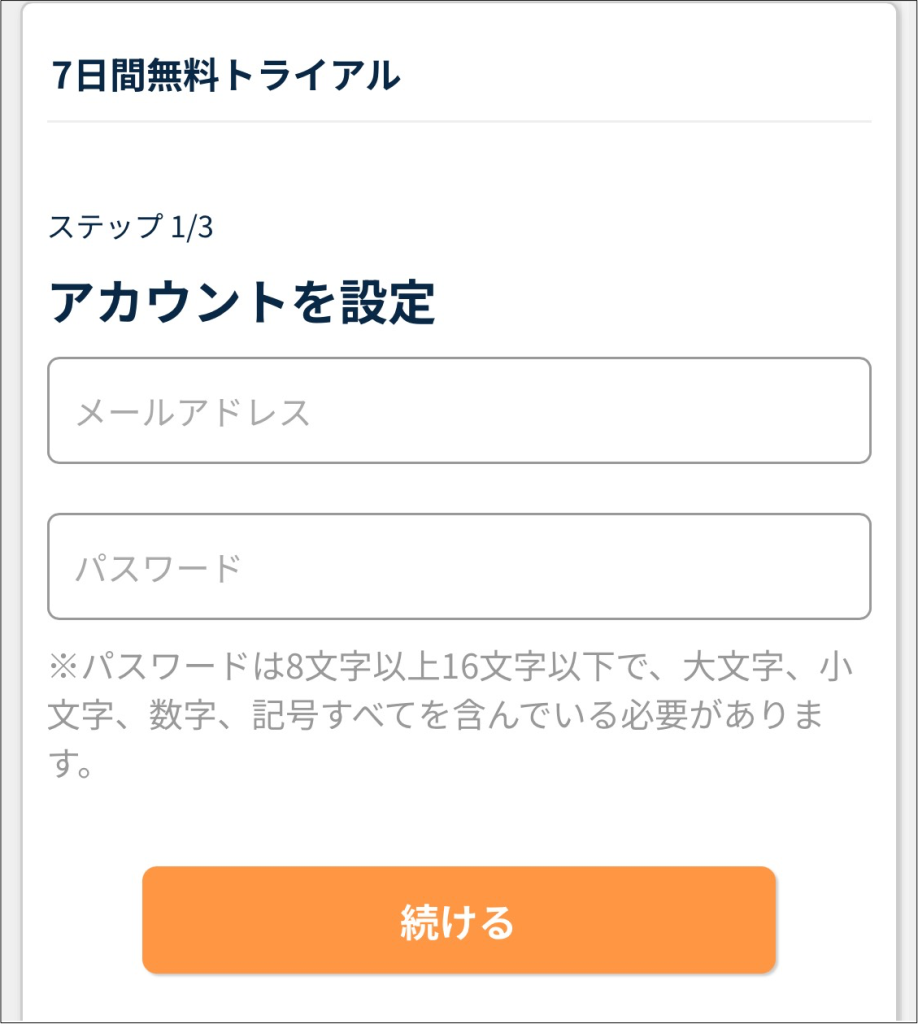Screen dimensions: 918x1024
Task: Click the last line of the password hint
Action: [71, 768]
